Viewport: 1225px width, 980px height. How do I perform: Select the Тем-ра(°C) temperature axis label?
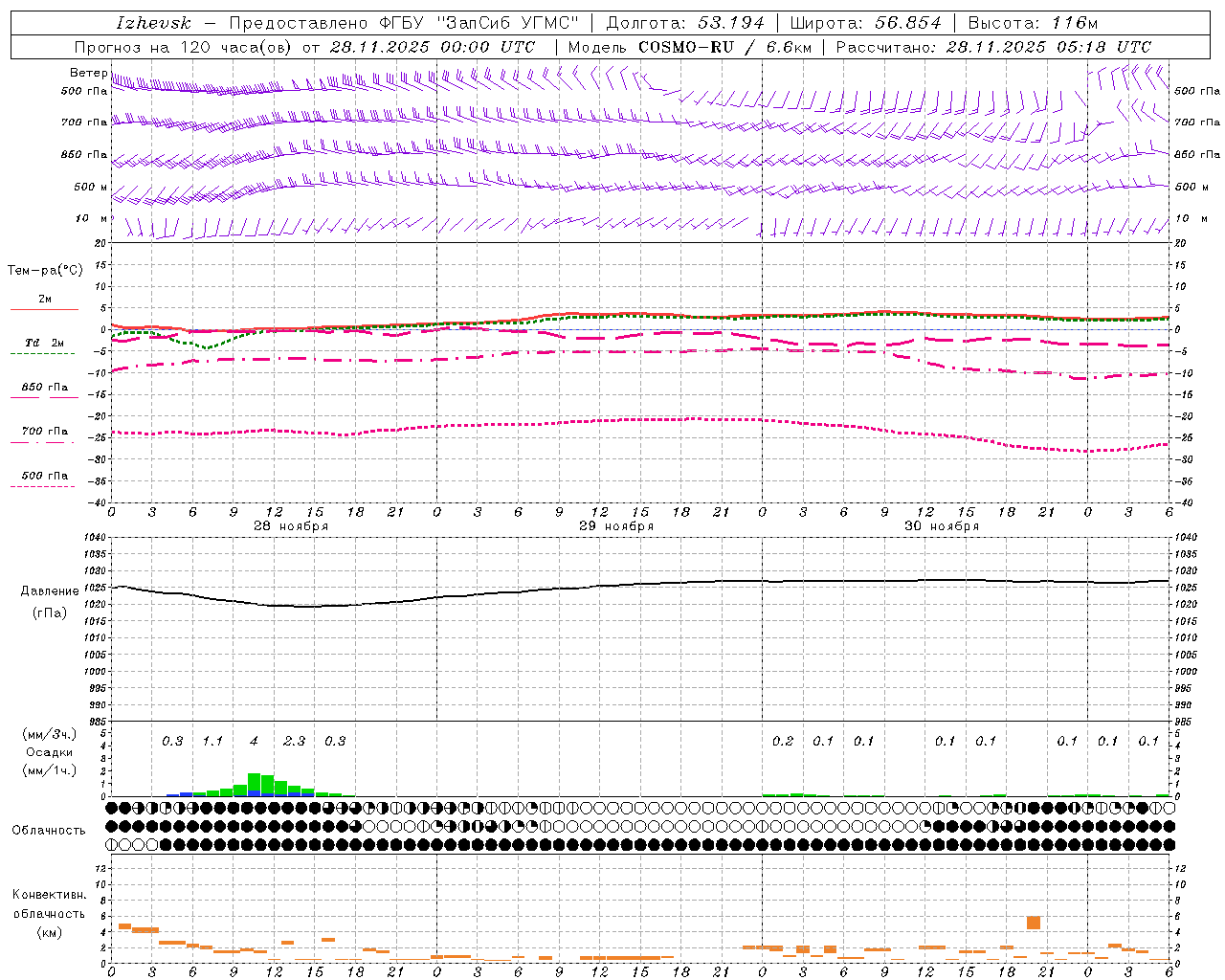pos(45,271)
